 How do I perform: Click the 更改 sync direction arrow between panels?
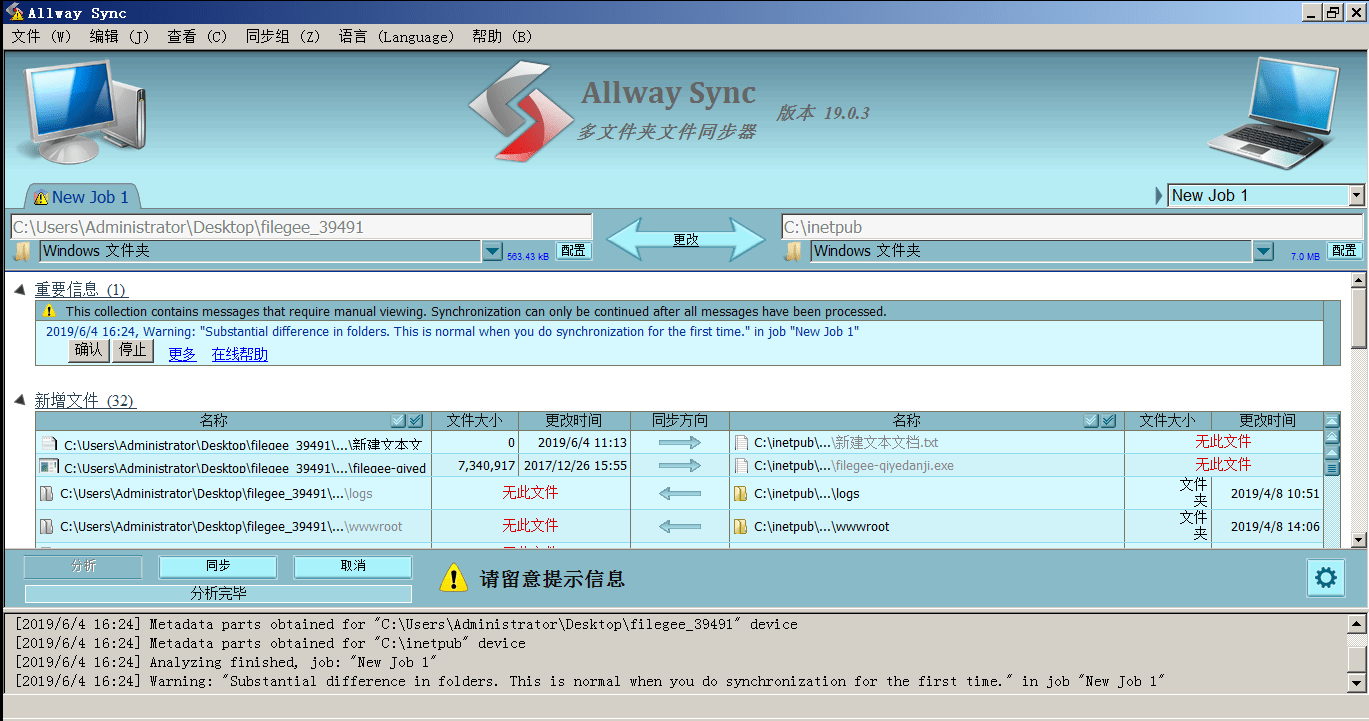[x=687, y=238]
